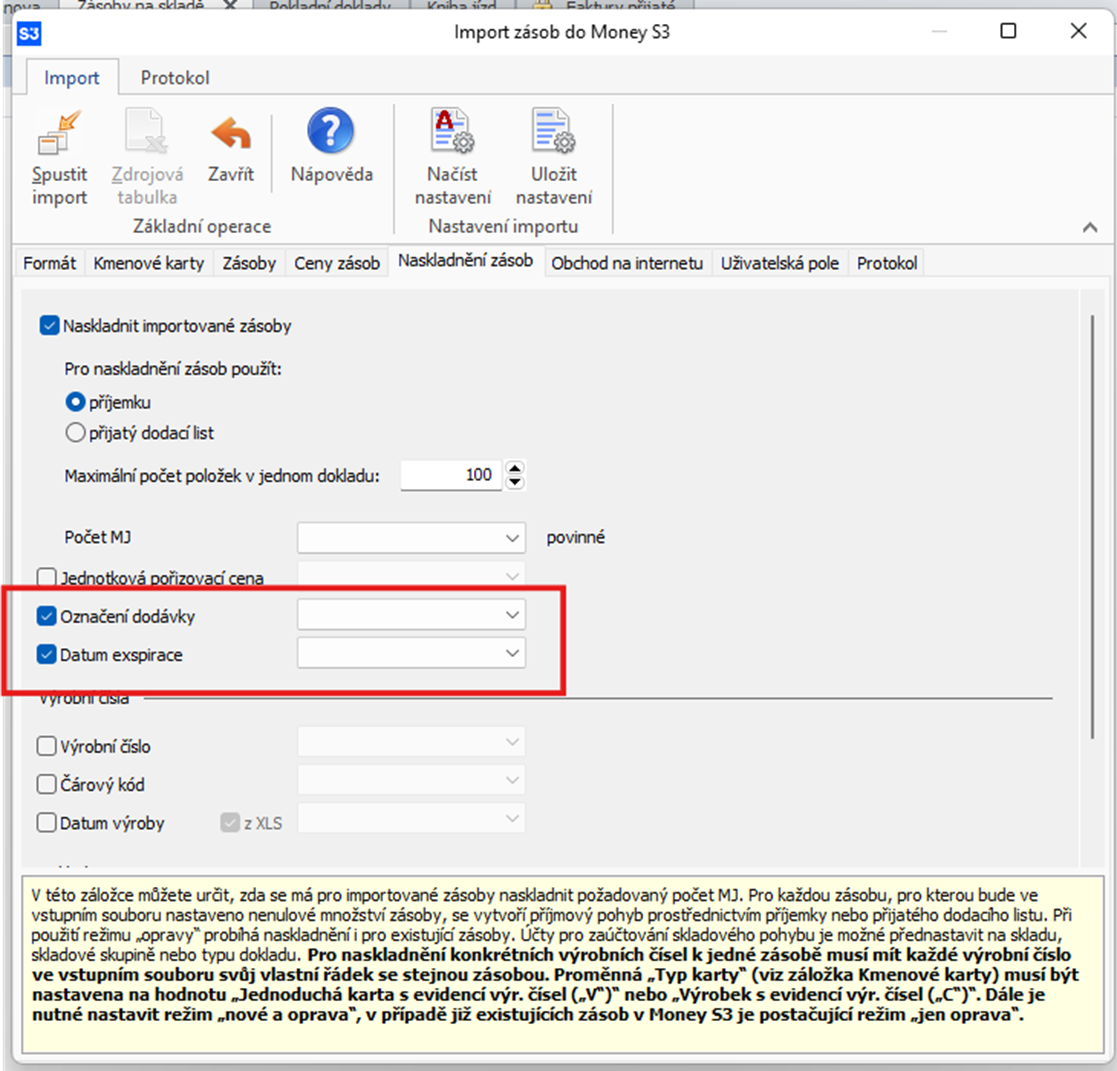Image resolution: width=1117 pixels, height=1071 pixels.
Task: Switch to the Import ribbon tab
Action: pyautogui.click(x=72, y=78)
